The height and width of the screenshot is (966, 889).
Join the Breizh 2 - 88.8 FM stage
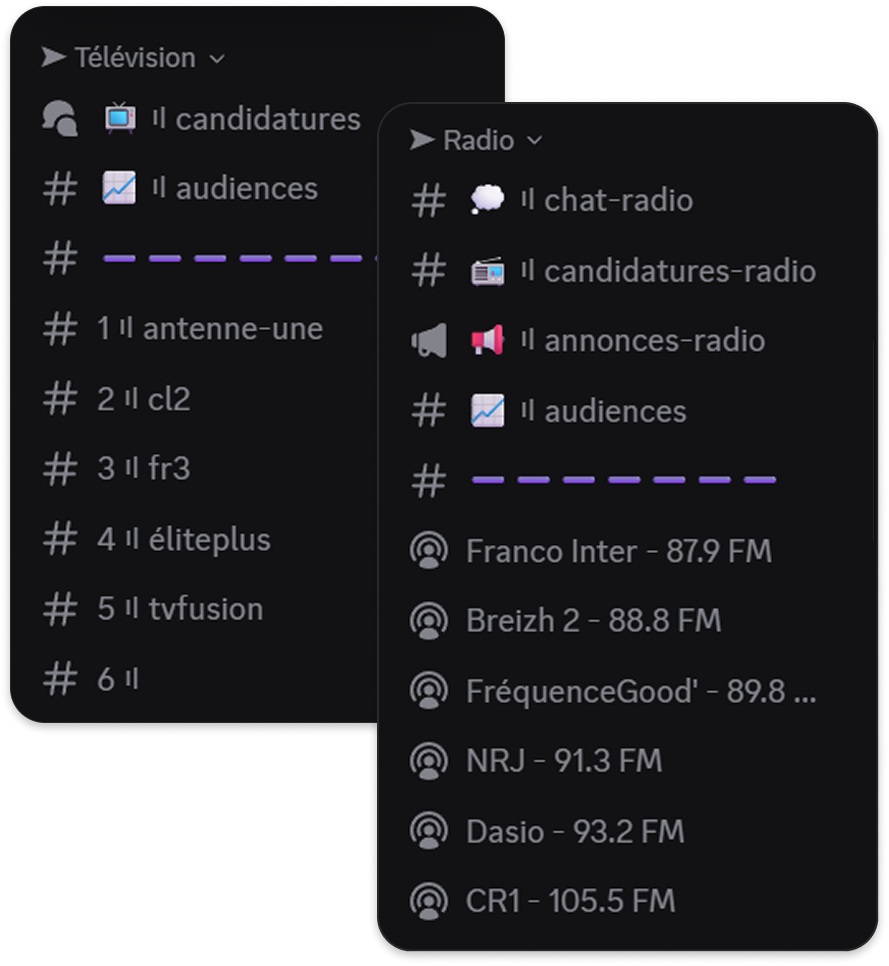click(592, 620)
